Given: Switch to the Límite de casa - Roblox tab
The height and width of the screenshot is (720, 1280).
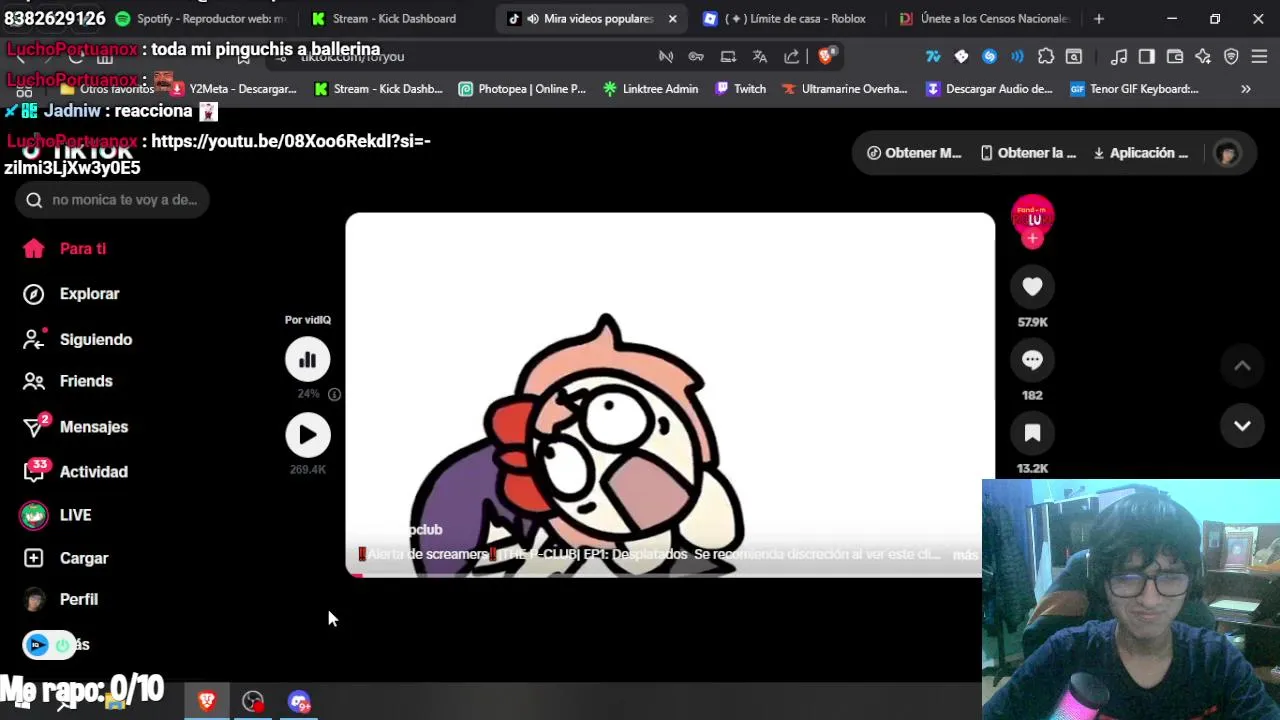Looking at the screenshot, I should click(x=785, y=19).
